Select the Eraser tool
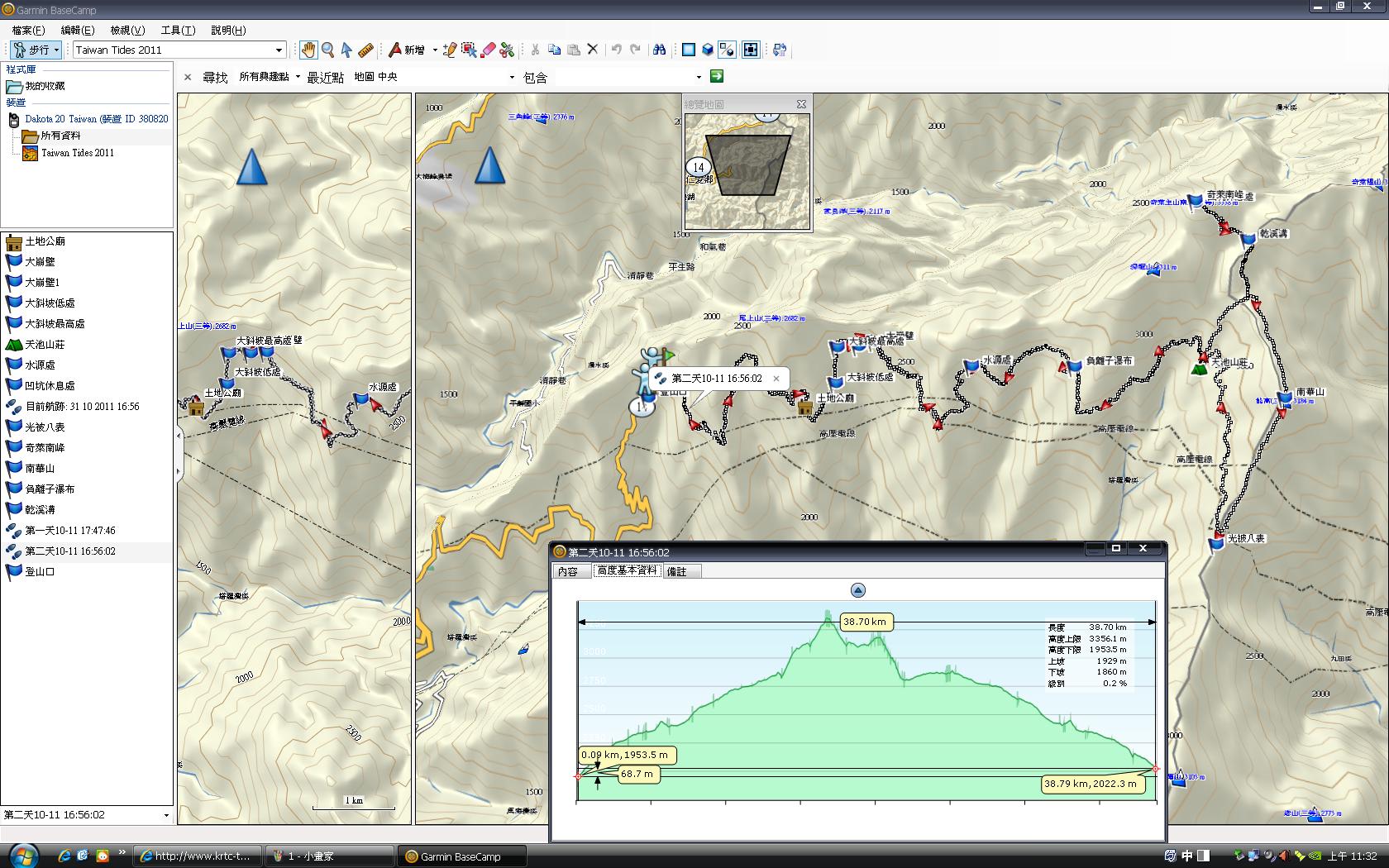This screenshot has width=1389, height=868. [488, 50]
